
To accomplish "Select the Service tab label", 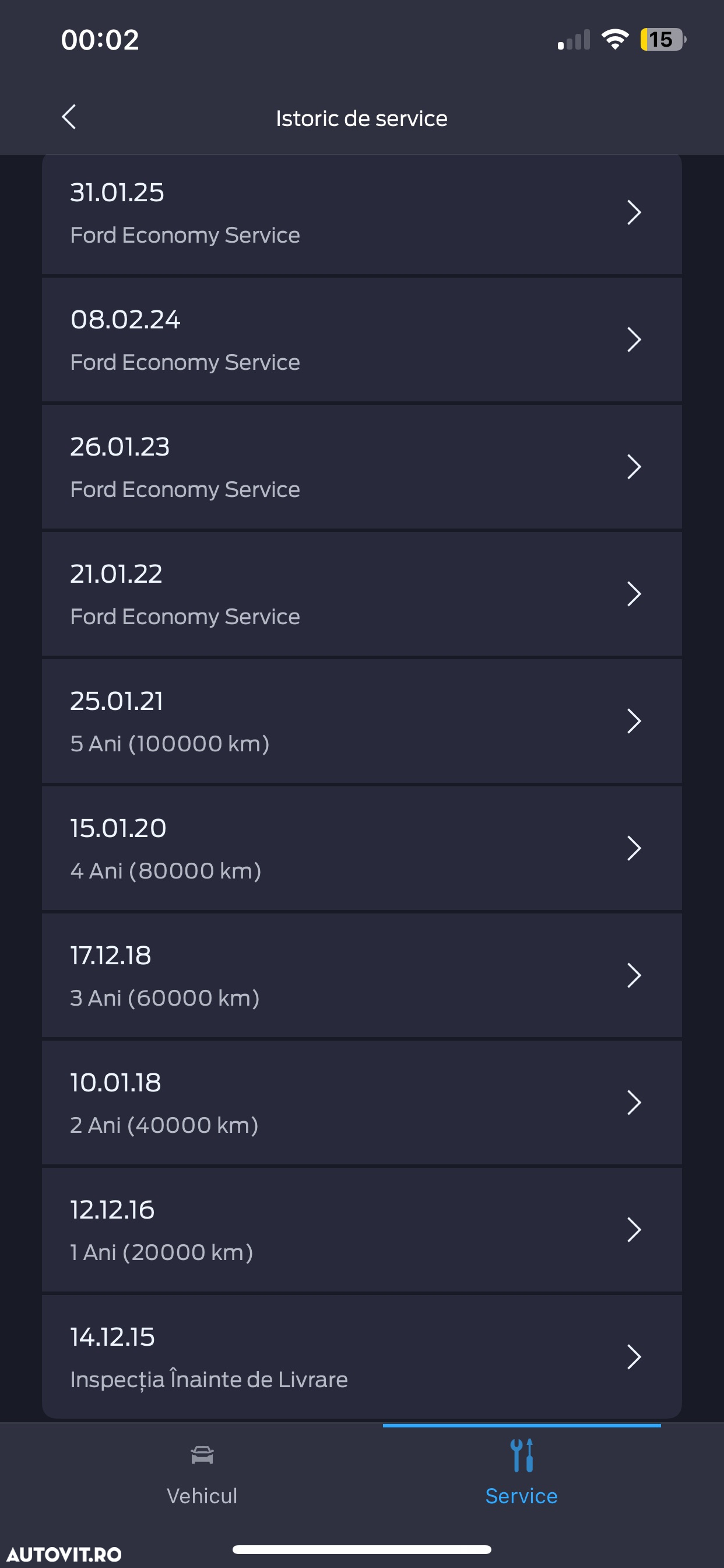I will click(x=521, y=1496).
